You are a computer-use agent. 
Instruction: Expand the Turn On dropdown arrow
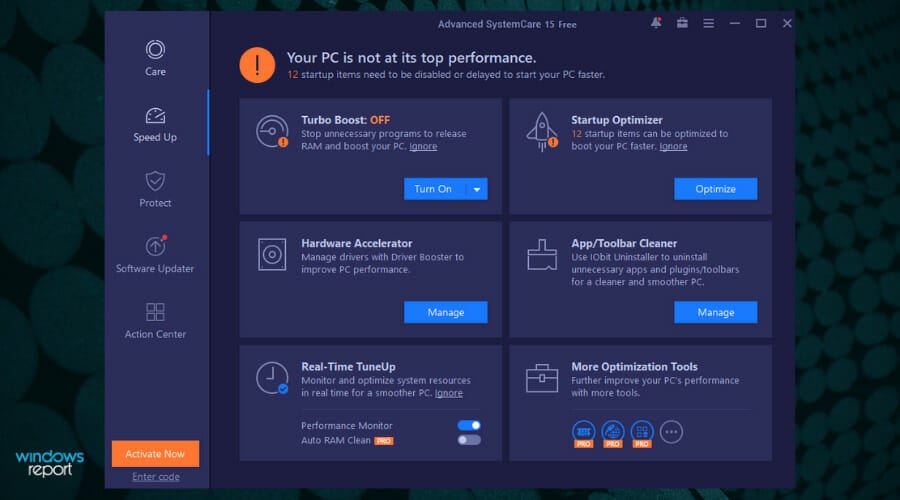[477, 189]
